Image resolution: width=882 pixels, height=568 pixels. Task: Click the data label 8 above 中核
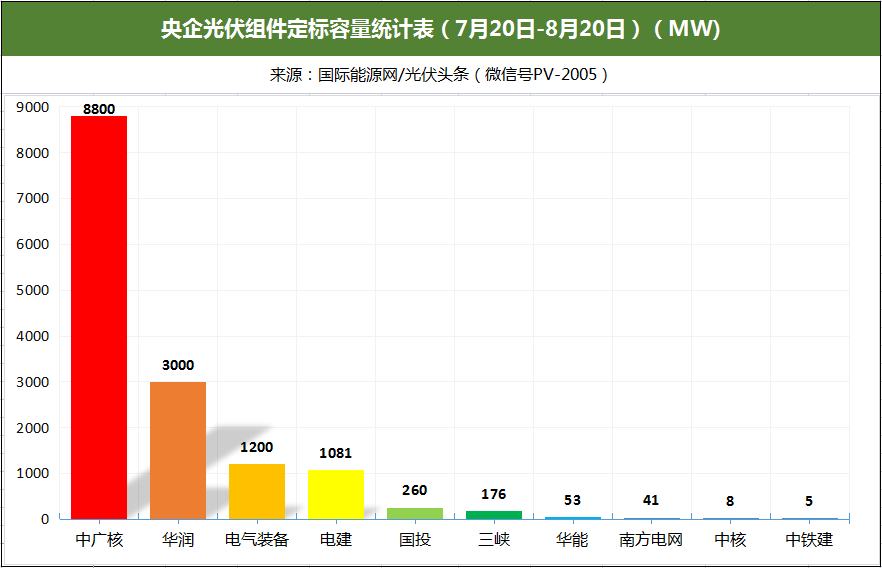[730, 501]
